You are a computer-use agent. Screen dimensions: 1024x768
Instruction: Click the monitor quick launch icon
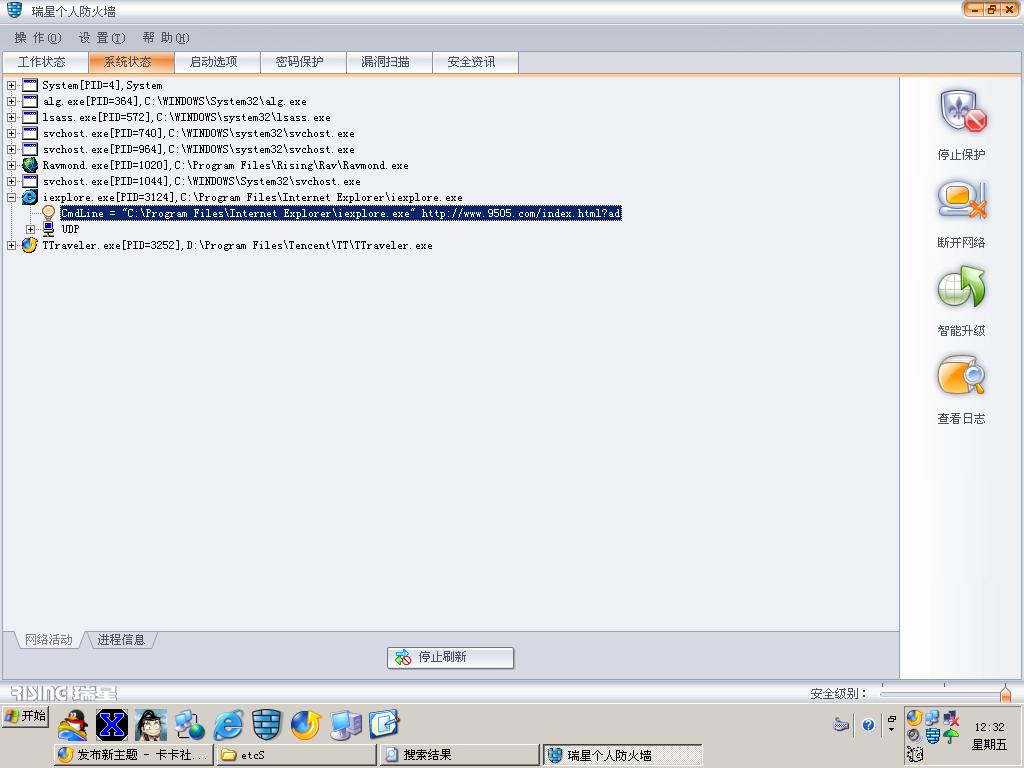(x=345, y=725)
